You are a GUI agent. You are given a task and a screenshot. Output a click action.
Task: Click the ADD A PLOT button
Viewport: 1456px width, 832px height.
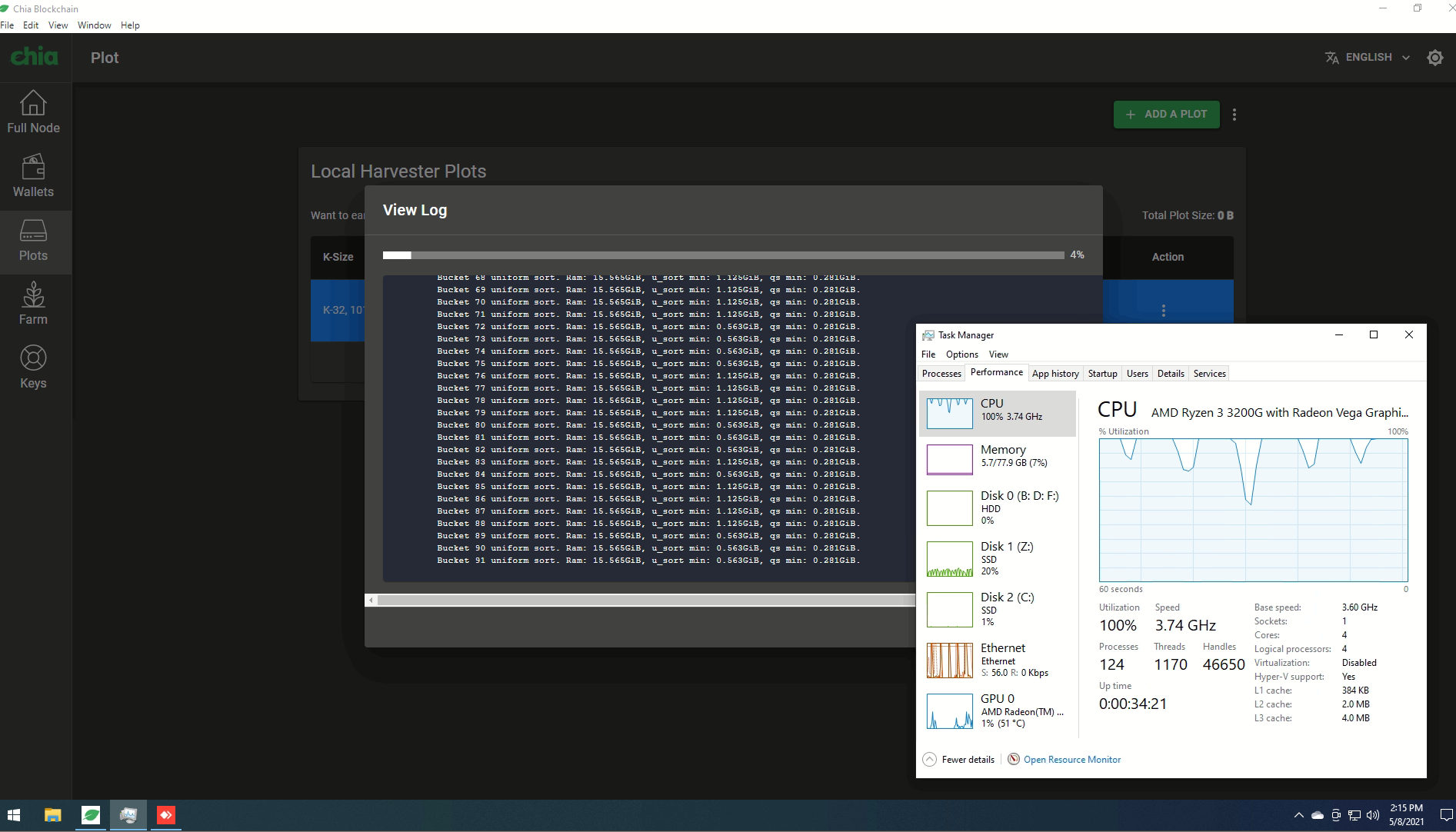coord(1166,114)
